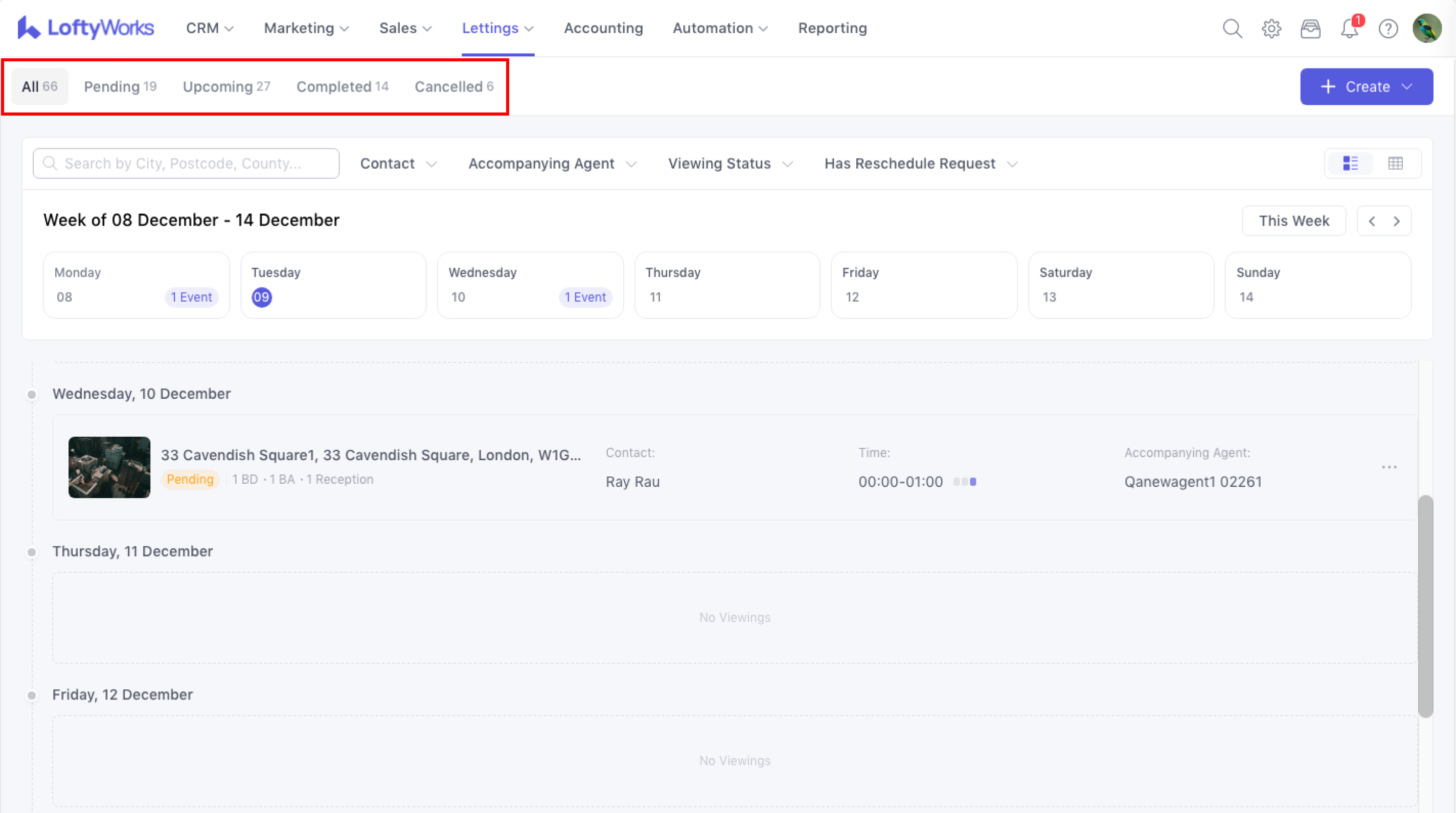Go to previous week arrow

coord(1372,221)
